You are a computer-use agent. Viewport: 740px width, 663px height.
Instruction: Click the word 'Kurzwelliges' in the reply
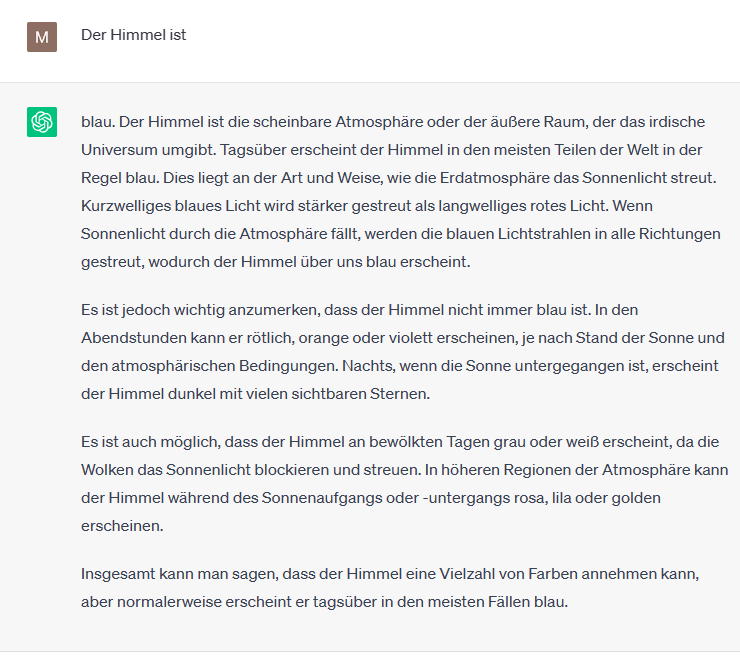tap(126, 206)
